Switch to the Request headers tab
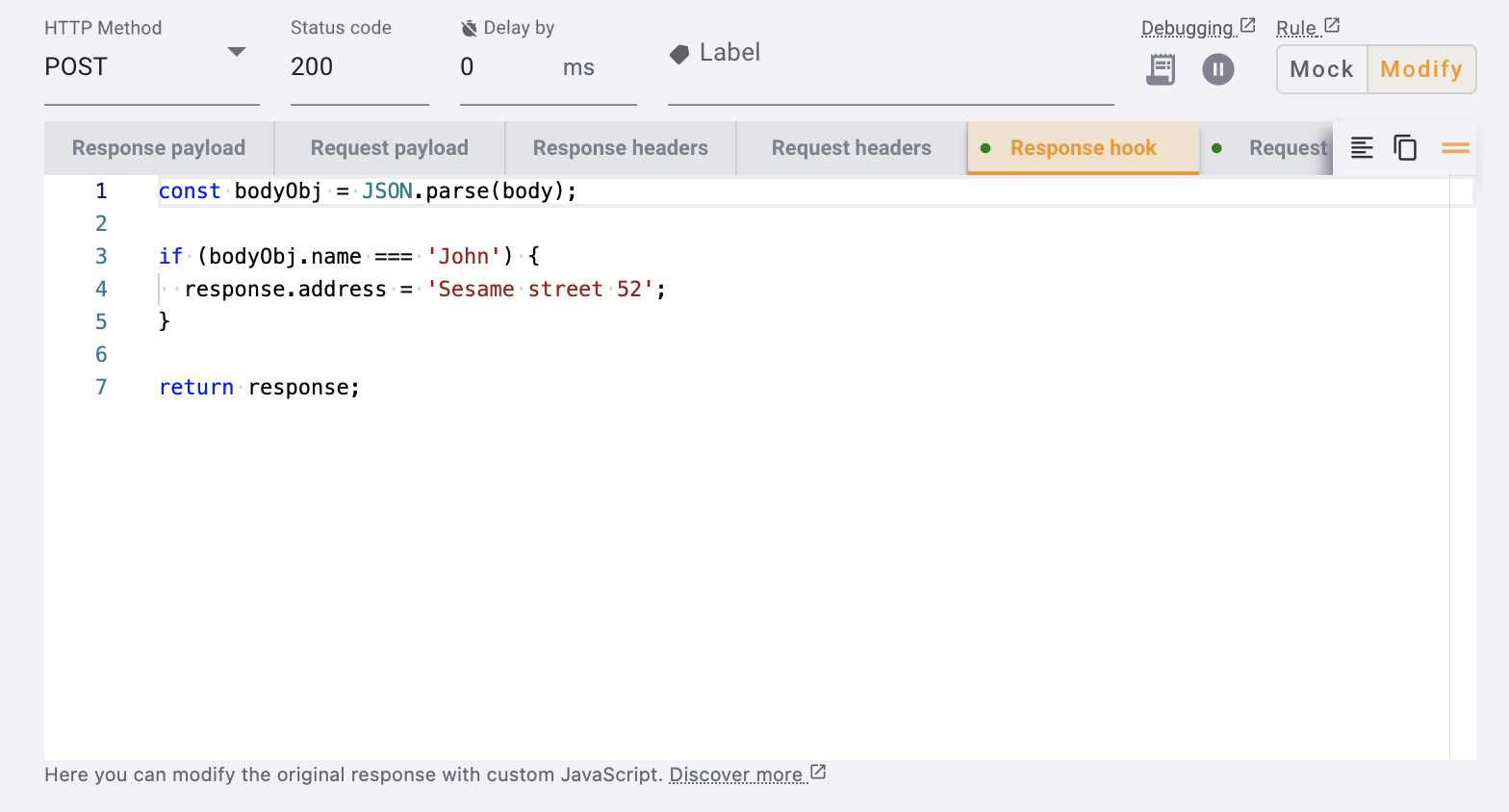 (851, 148)
